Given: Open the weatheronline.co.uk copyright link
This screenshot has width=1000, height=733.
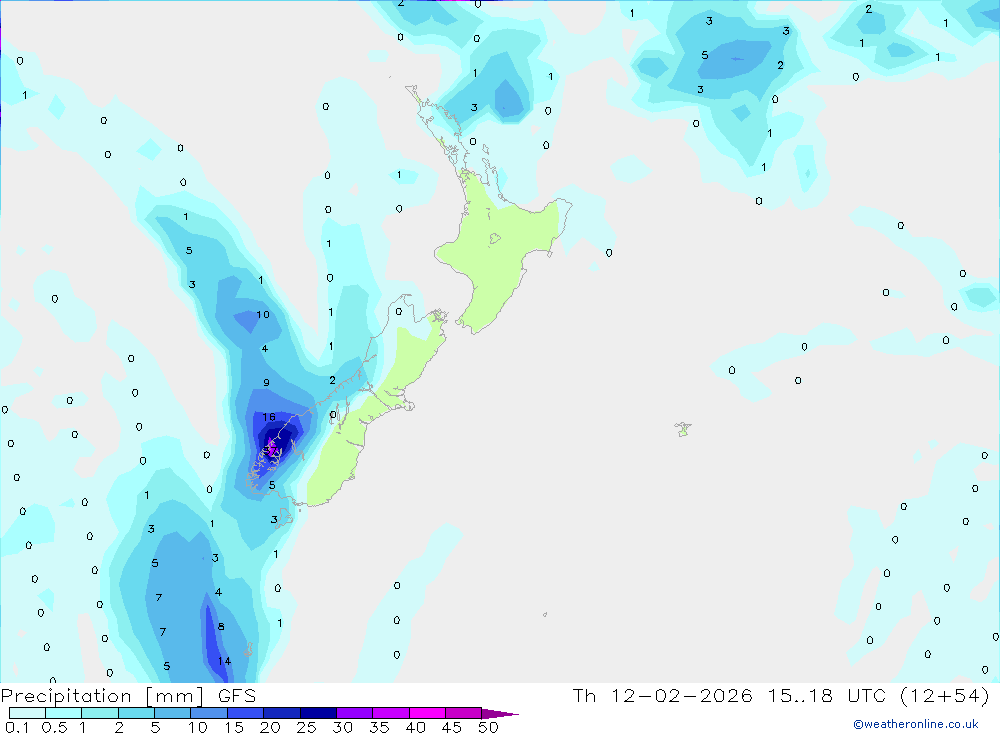Looking at the screenshot, I should tap(916, 724).
